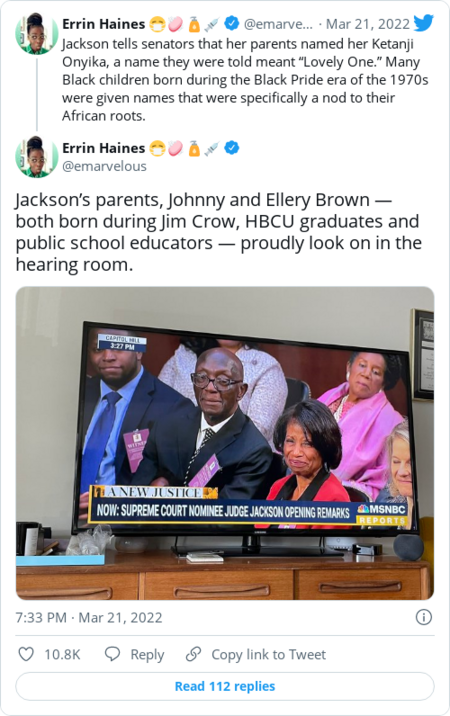Like the tweet with heart icon

click(26, 654)
